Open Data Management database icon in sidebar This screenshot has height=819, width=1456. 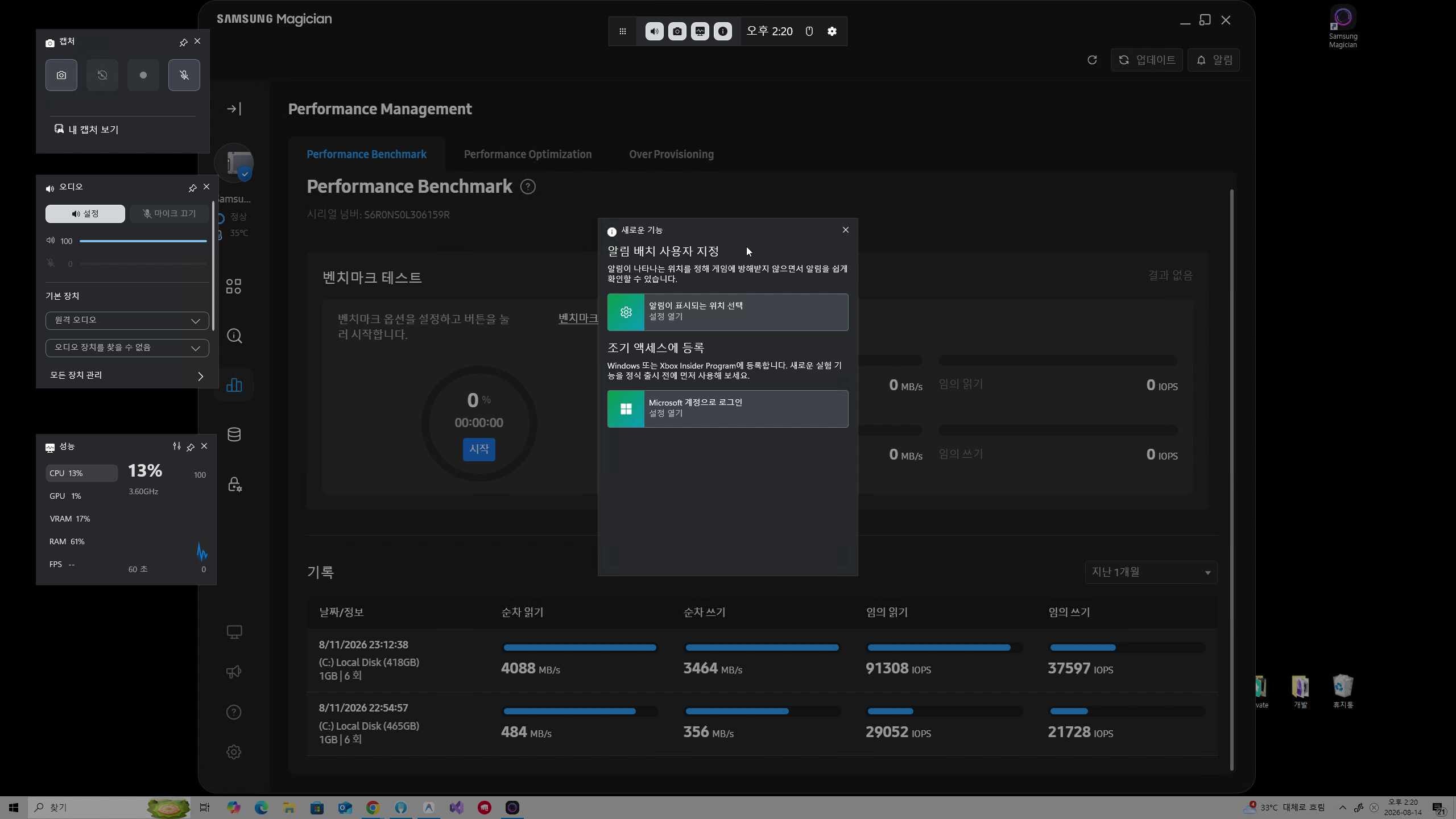(234, 435)
